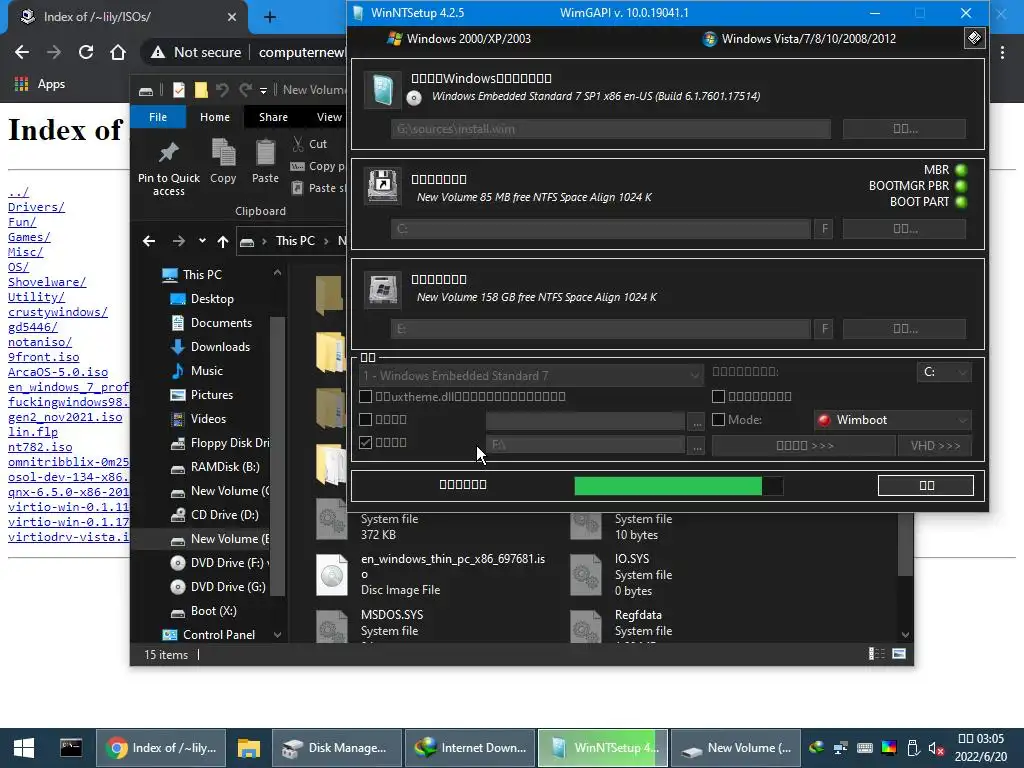Click the WinNTSetup corner options icon

(974, 38)
